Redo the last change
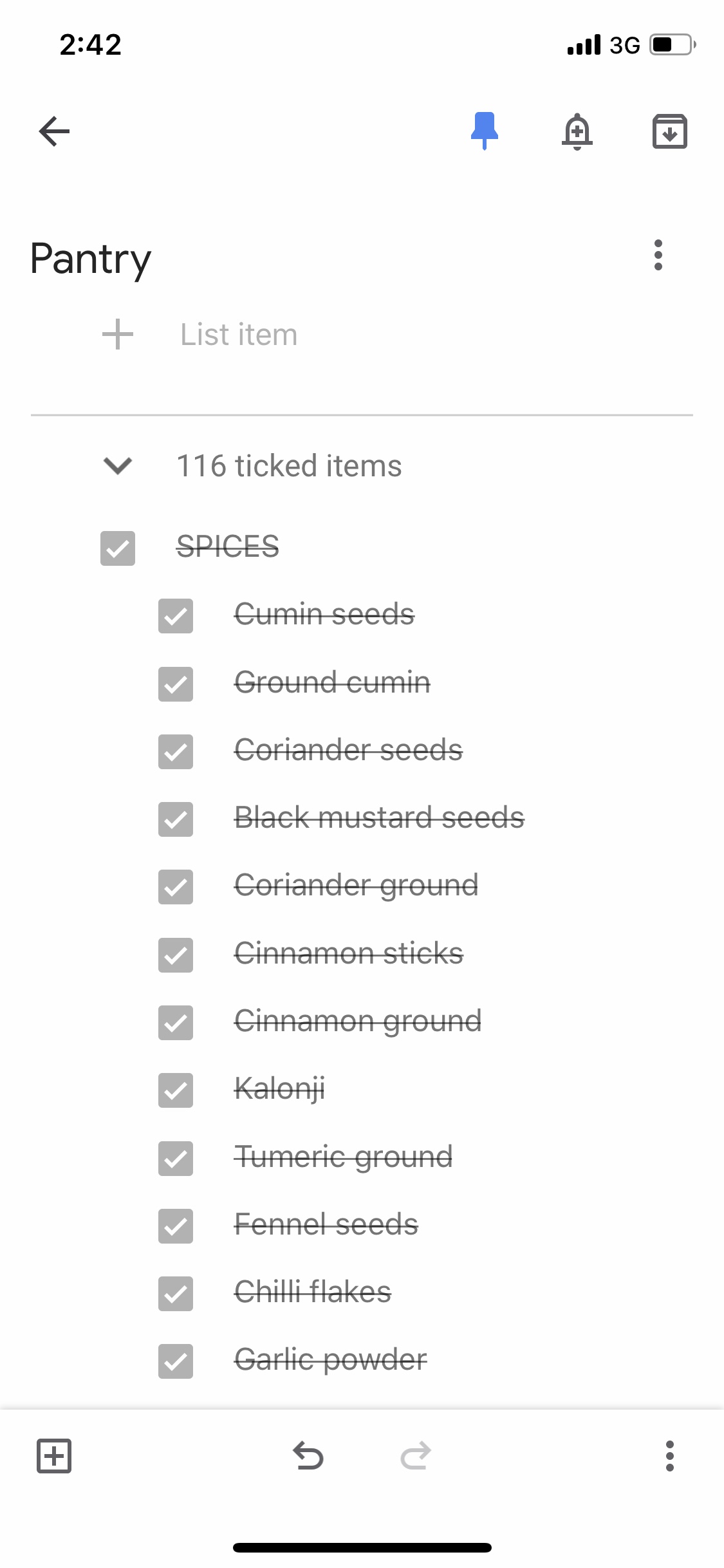The height and width of the screenshot is (1568, 724). (x=415, y=1456)
